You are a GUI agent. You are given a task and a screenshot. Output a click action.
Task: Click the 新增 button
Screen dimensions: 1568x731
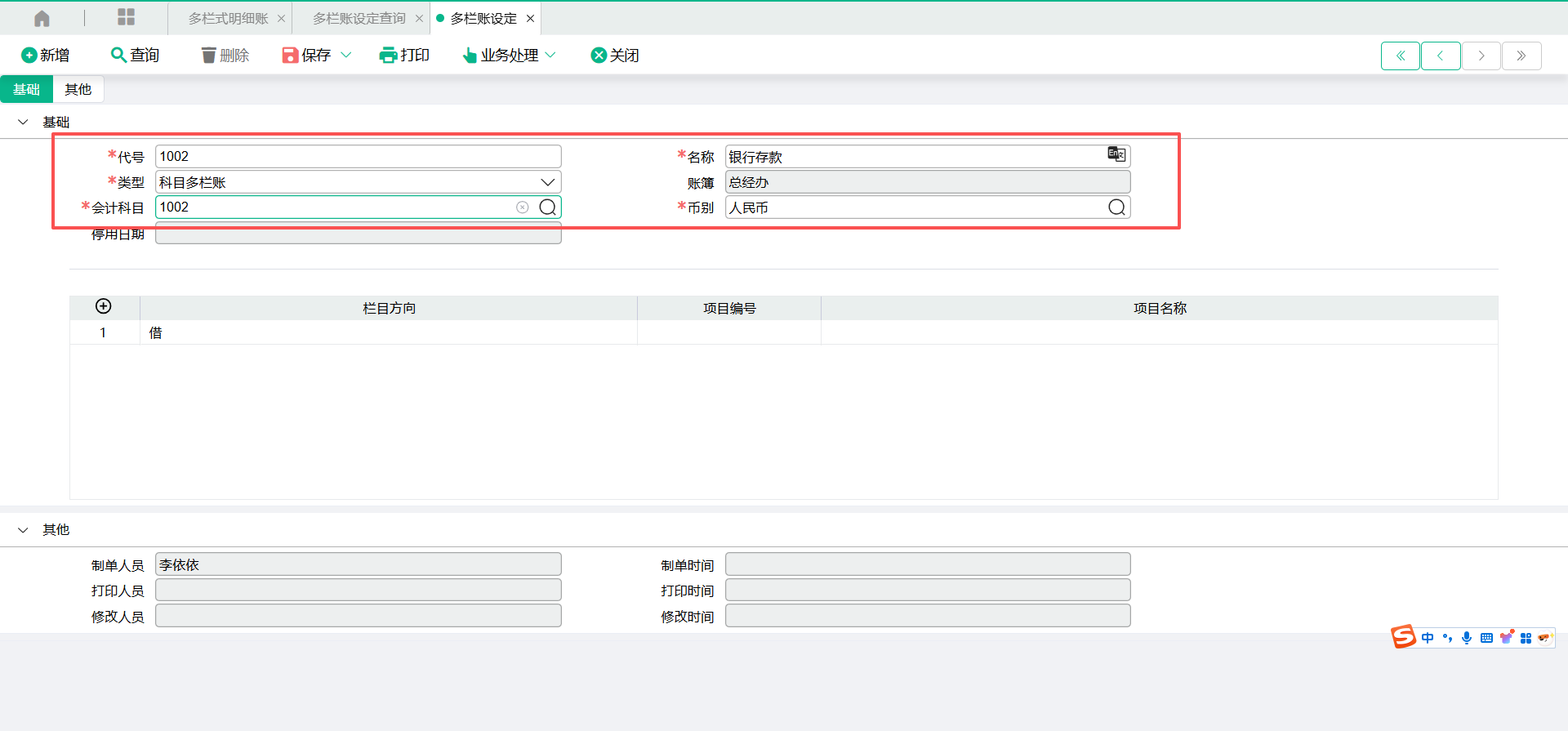click(x=46, y=55)
